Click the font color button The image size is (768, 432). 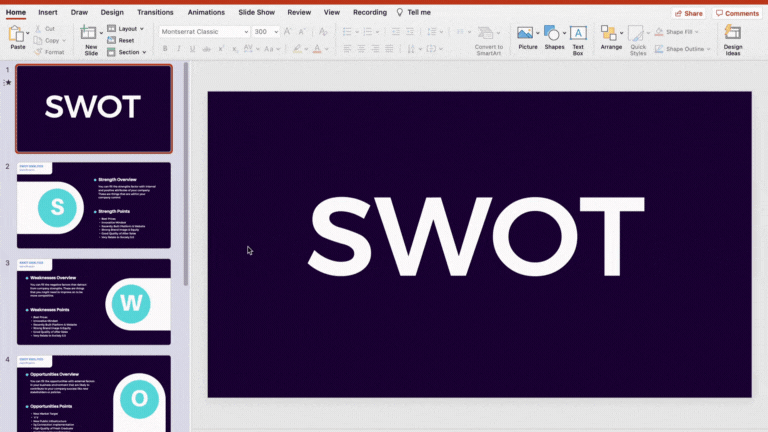coord(317,49)
